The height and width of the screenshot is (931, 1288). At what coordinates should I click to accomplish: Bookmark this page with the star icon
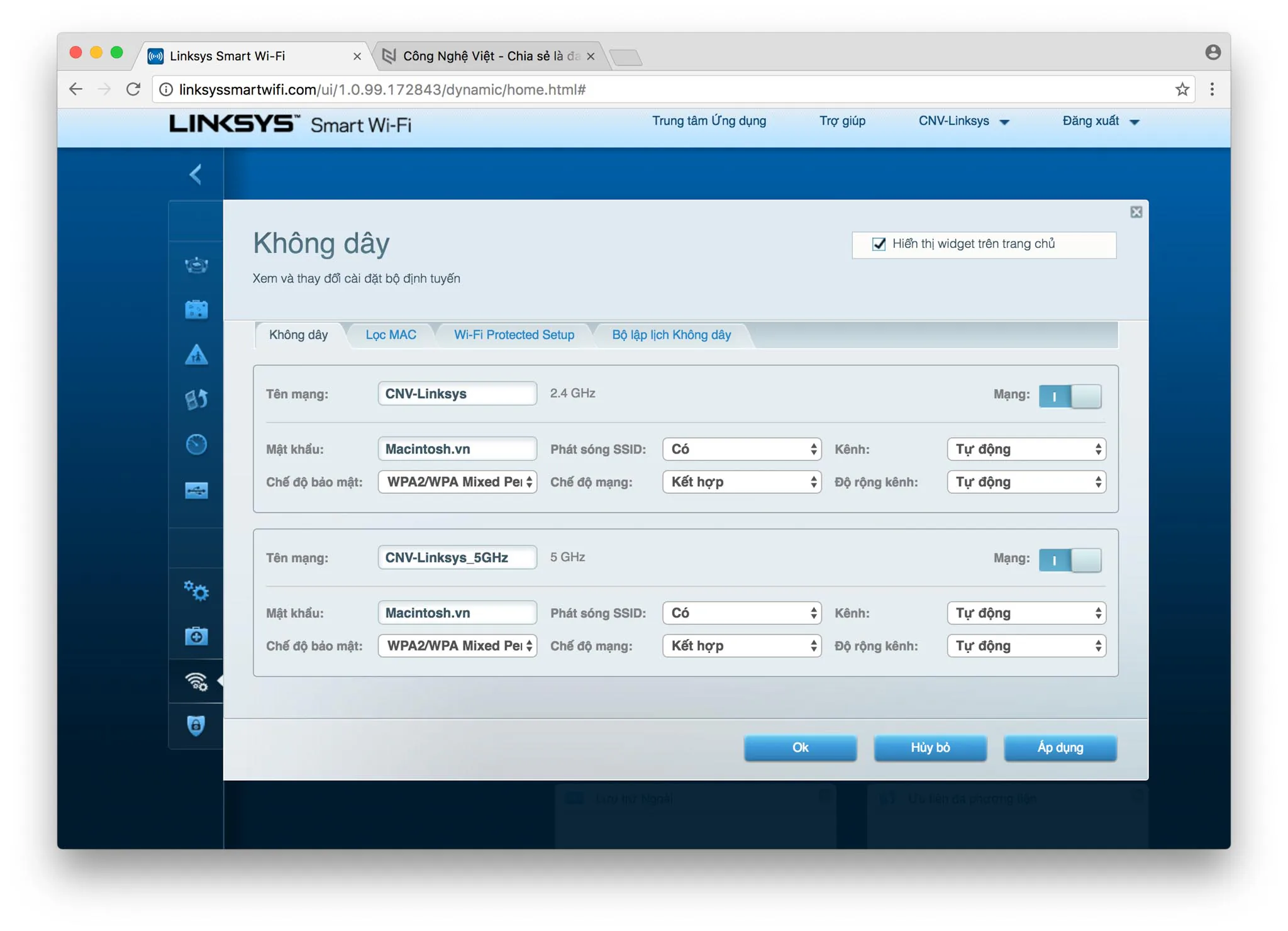1182,89
